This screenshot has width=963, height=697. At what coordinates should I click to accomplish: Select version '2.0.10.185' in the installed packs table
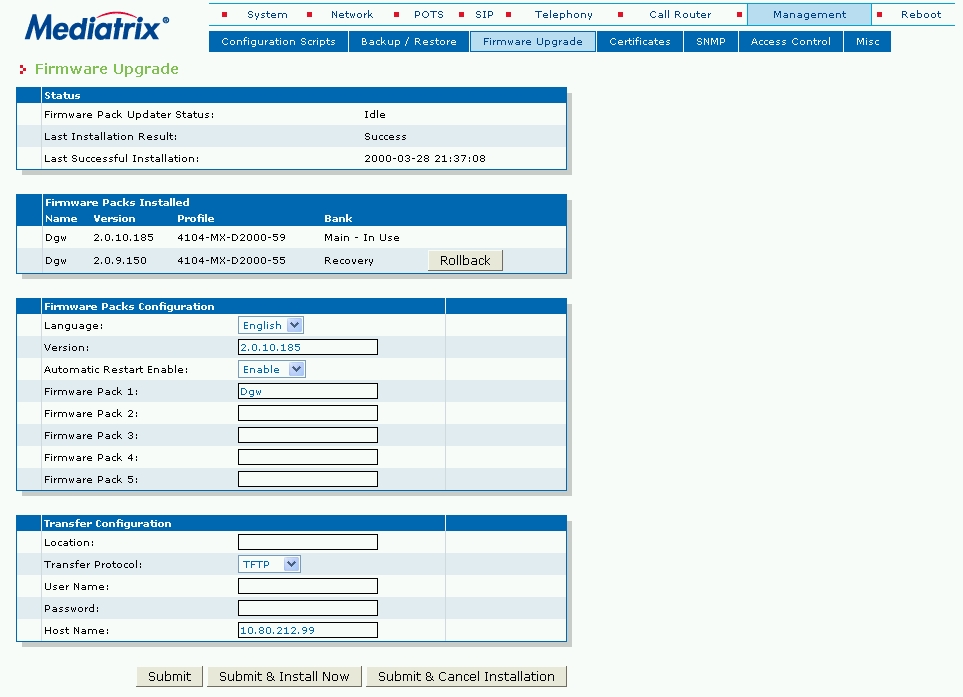[x=123, y=237]
